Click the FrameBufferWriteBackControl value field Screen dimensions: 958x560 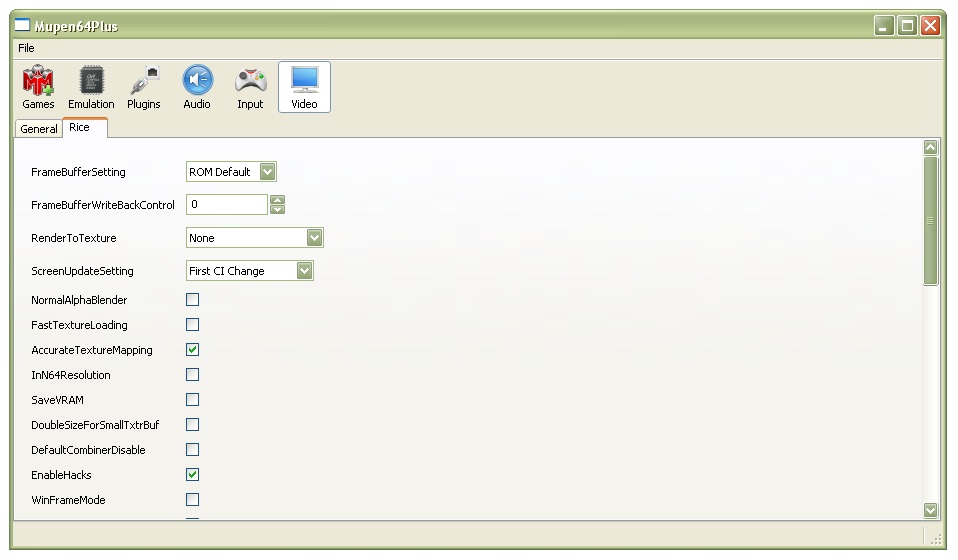(227, 205)
